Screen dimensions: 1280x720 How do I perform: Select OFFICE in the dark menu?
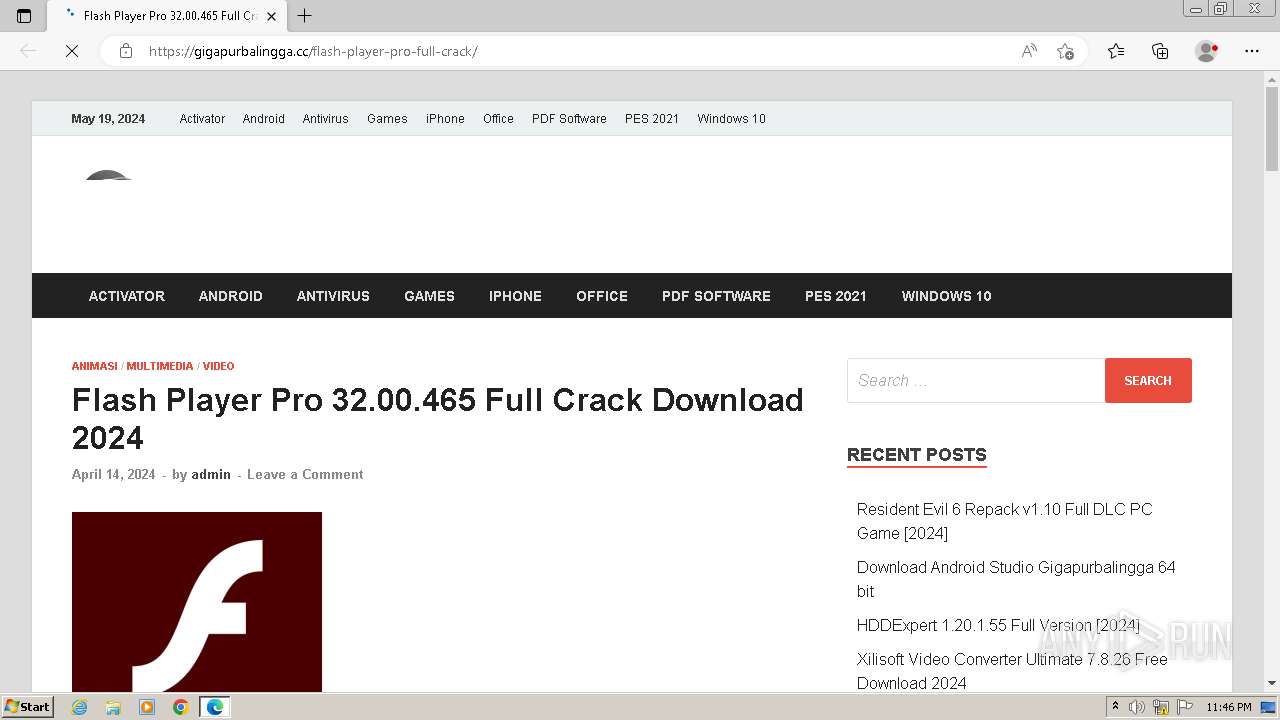[x=602, y=296]
